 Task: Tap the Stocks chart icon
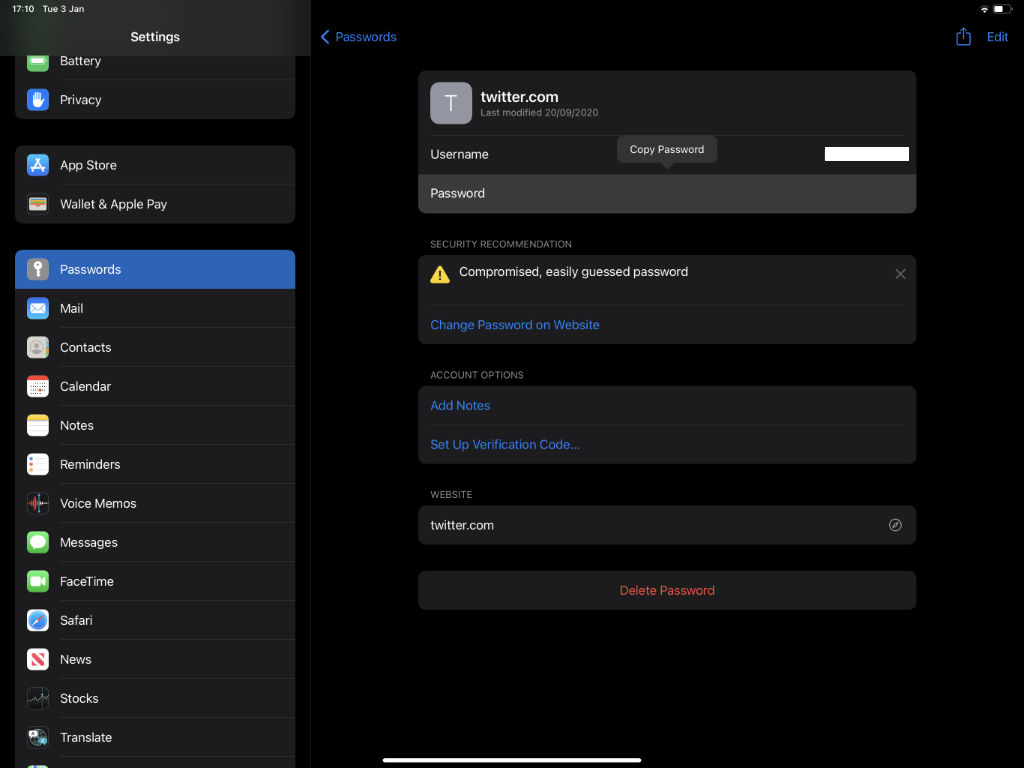pyautogui.click(x=38, y=699)
